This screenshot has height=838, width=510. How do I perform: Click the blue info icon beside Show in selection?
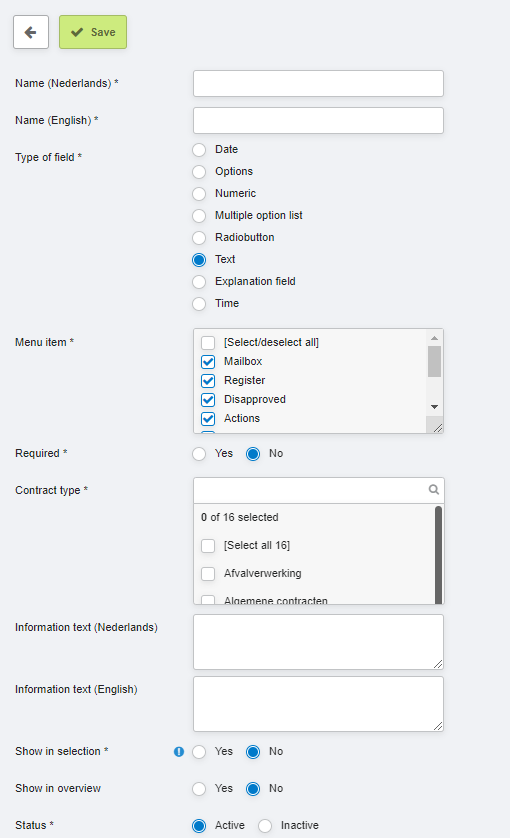179,751
